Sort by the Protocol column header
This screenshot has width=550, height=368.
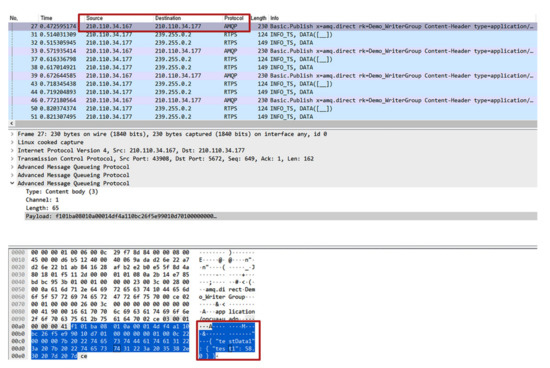pos(234,18)
